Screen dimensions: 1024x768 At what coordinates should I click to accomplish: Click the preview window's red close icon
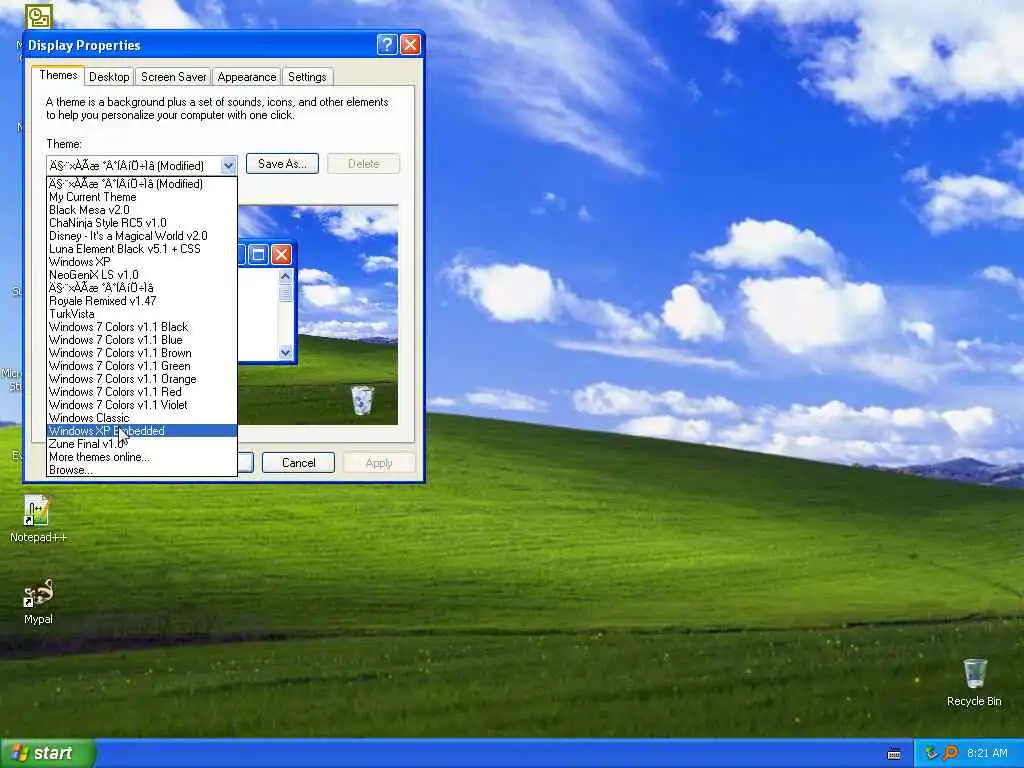[x=281, y=254]
